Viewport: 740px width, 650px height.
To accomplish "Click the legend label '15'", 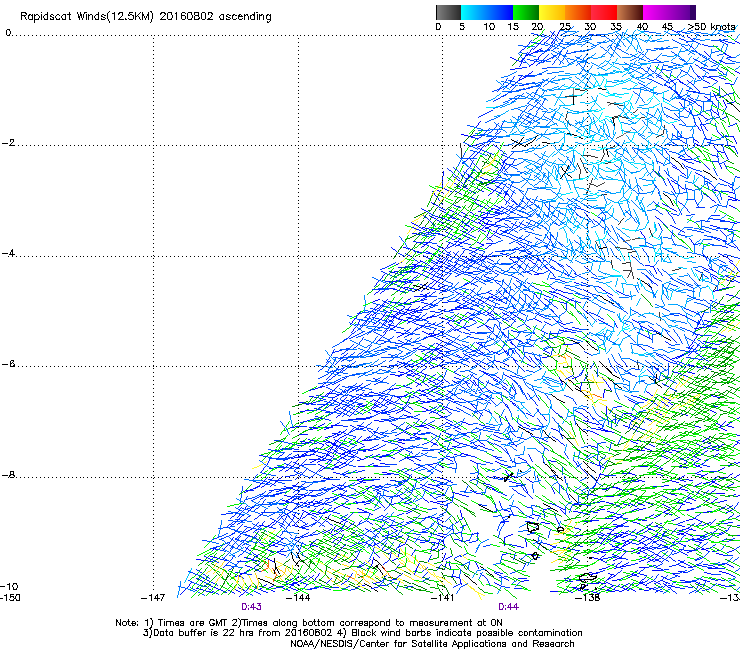I will point(513,27).
